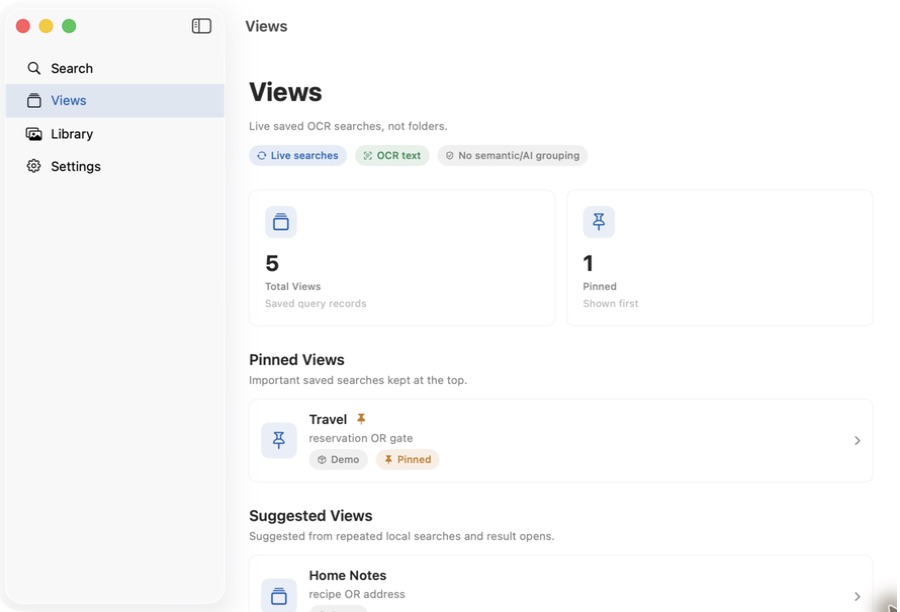Click the Total Views count 5
The height and width of the screenshot is (612, 900).
(x=272, y=264)
